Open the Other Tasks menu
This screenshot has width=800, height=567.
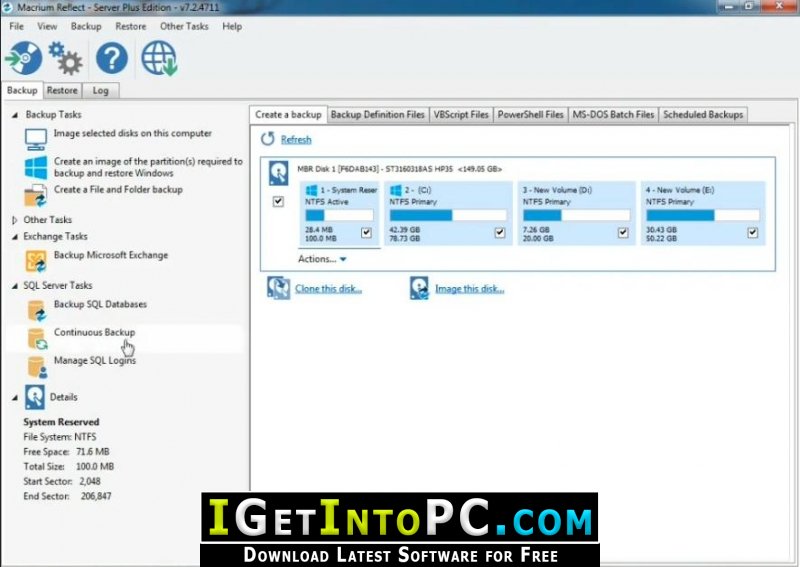184,26
